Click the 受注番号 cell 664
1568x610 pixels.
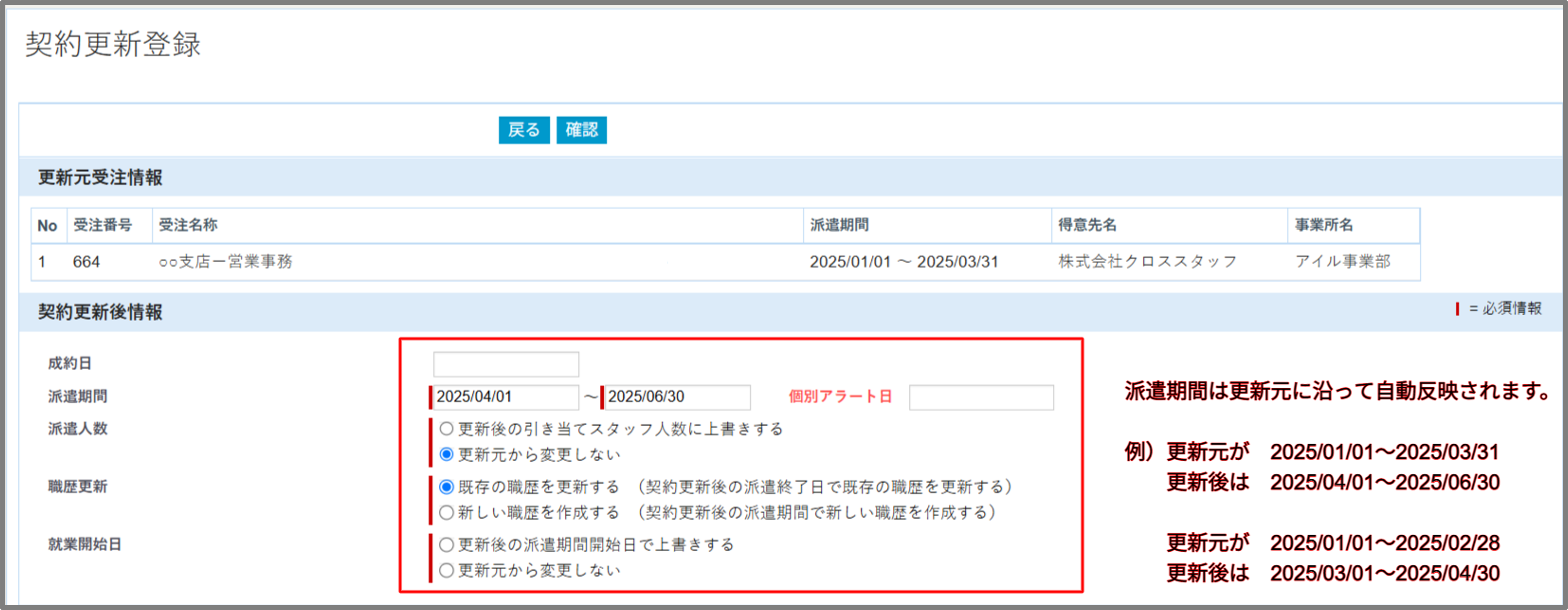[x=86, y=262]
